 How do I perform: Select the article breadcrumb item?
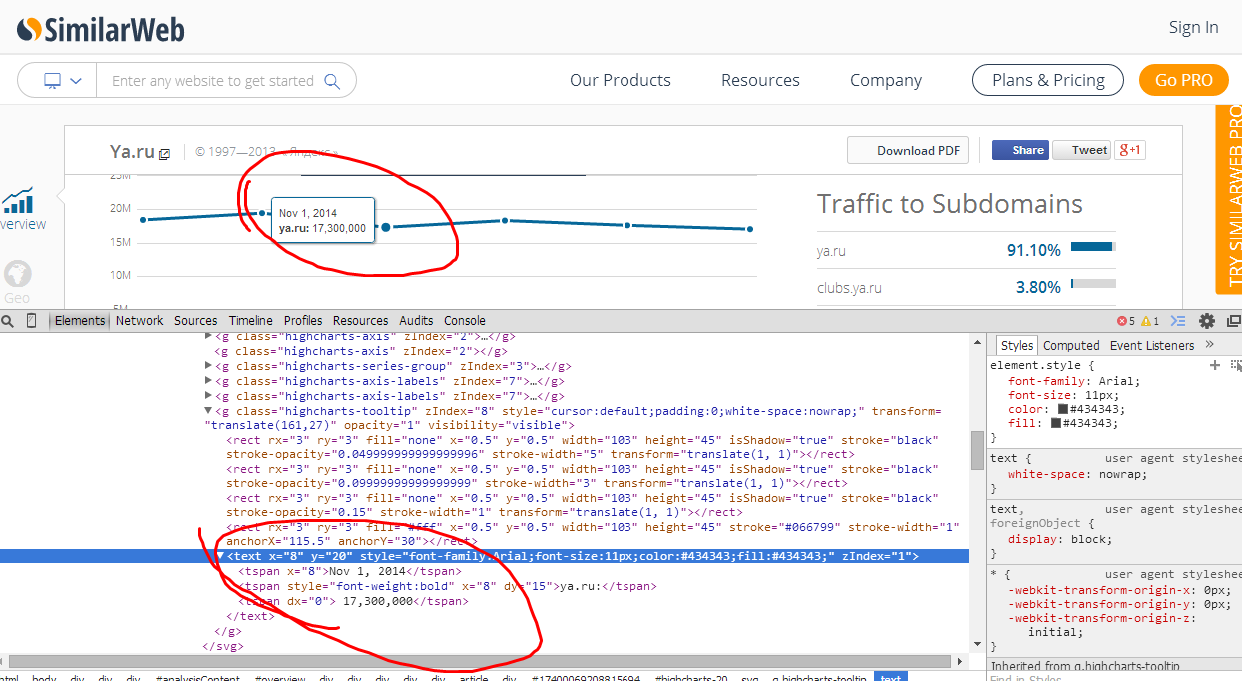(472, 678)
